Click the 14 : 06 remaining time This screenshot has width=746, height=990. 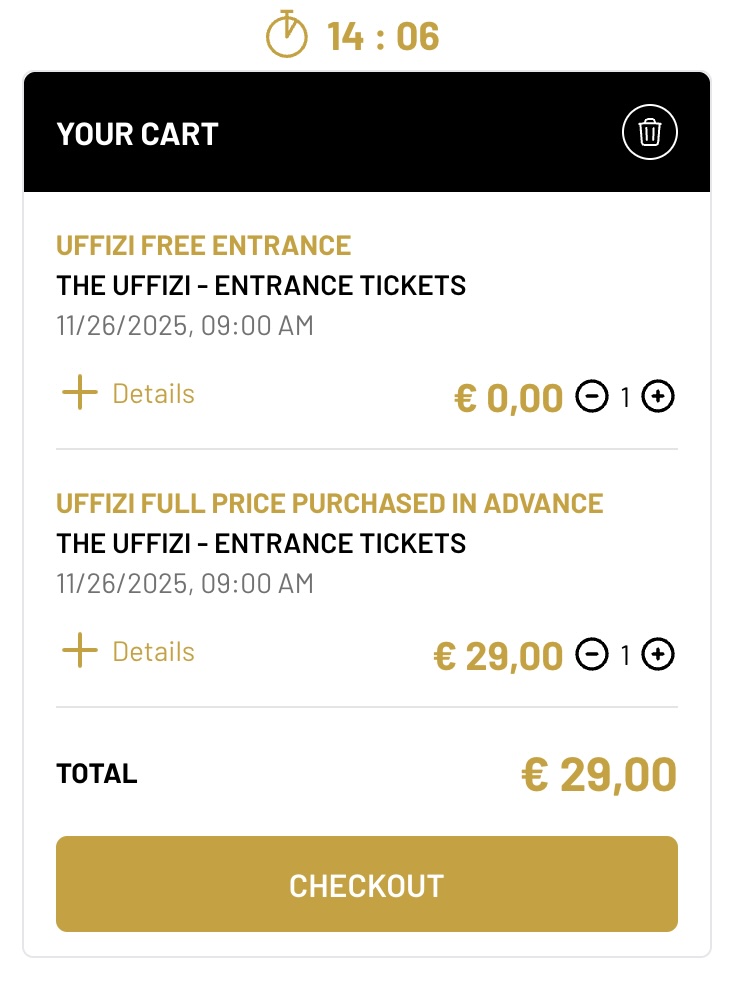coord(383,37)
